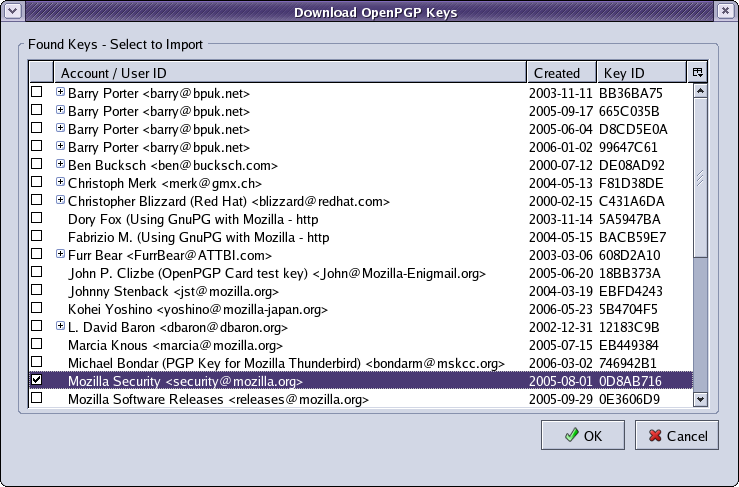
Task: Expand the L. David Baron entry
Action: (x=60, y=326)
